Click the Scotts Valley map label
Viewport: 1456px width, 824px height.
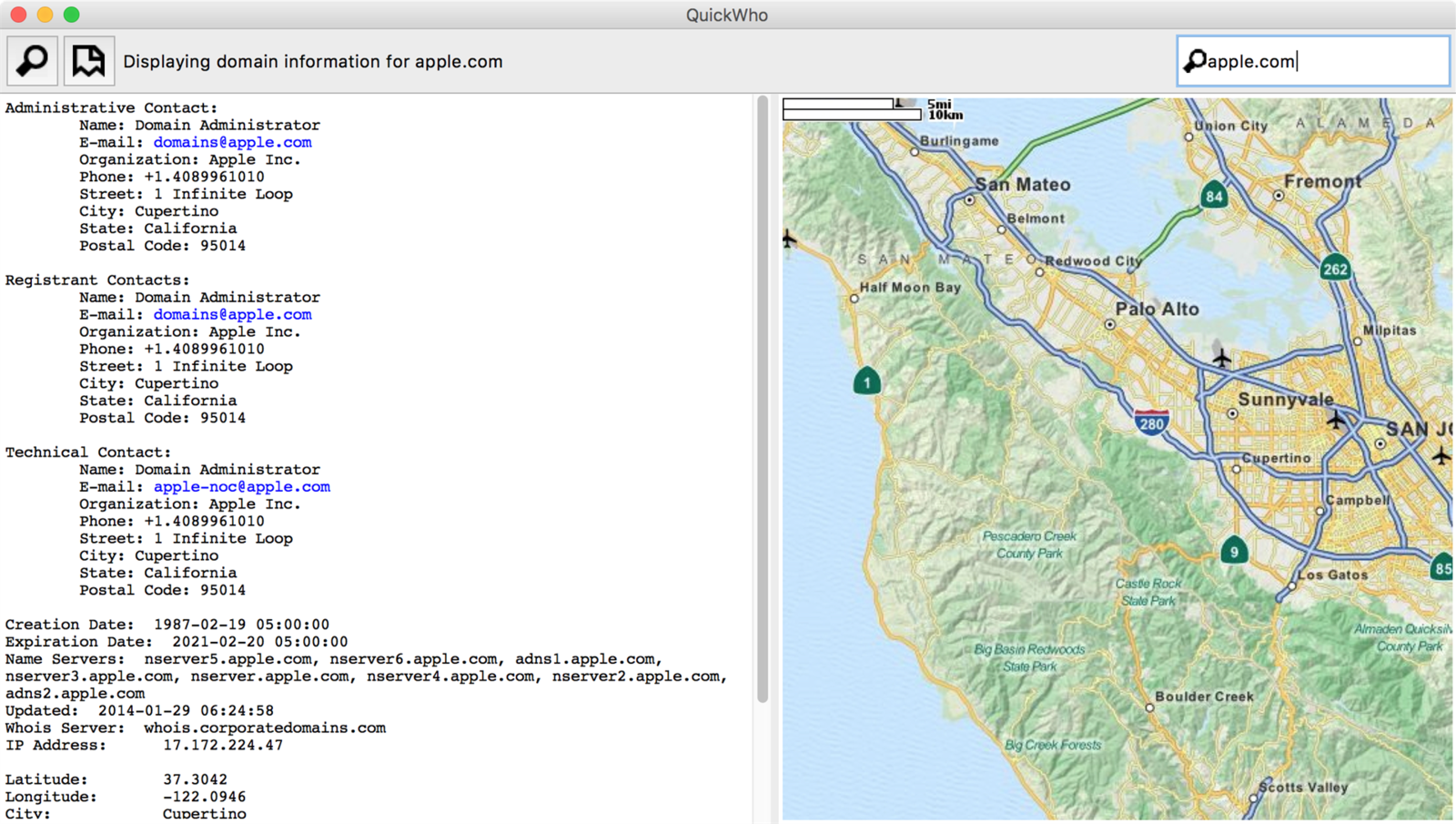[1303, 787]
